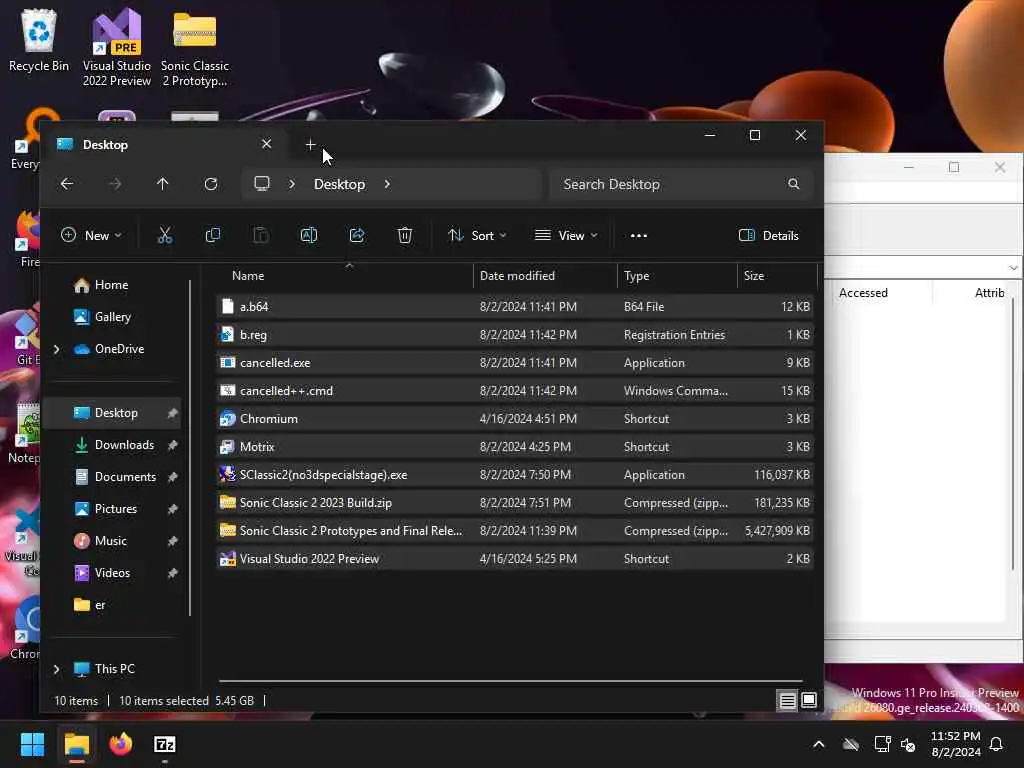Image resolution: width=1024 pixels, height=768 pixels.
Task: Open the View dropdown menu
Action: coord(566,235)
